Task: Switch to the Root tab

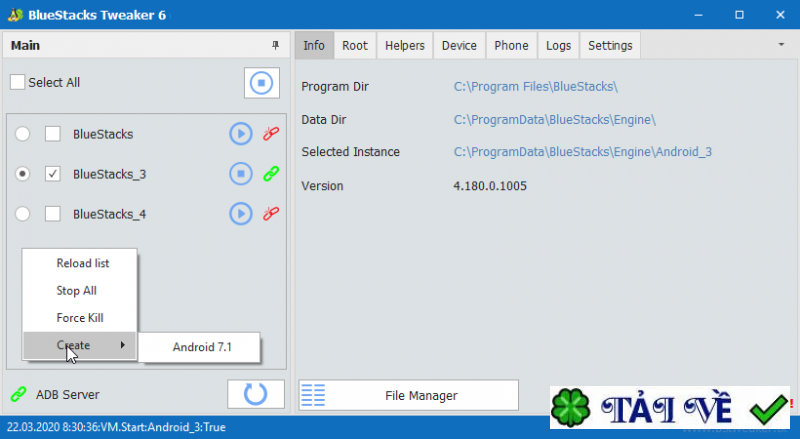Action: [355, 45]
